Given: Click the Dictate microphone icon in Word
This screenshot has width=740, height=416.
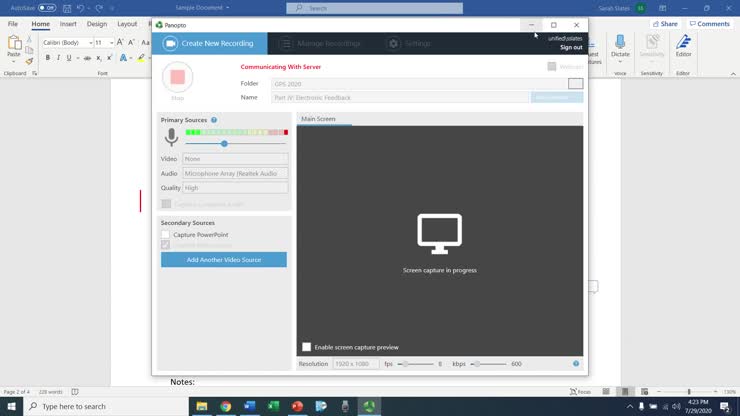Looking at the screenshot, I should (x=620, y=43).
